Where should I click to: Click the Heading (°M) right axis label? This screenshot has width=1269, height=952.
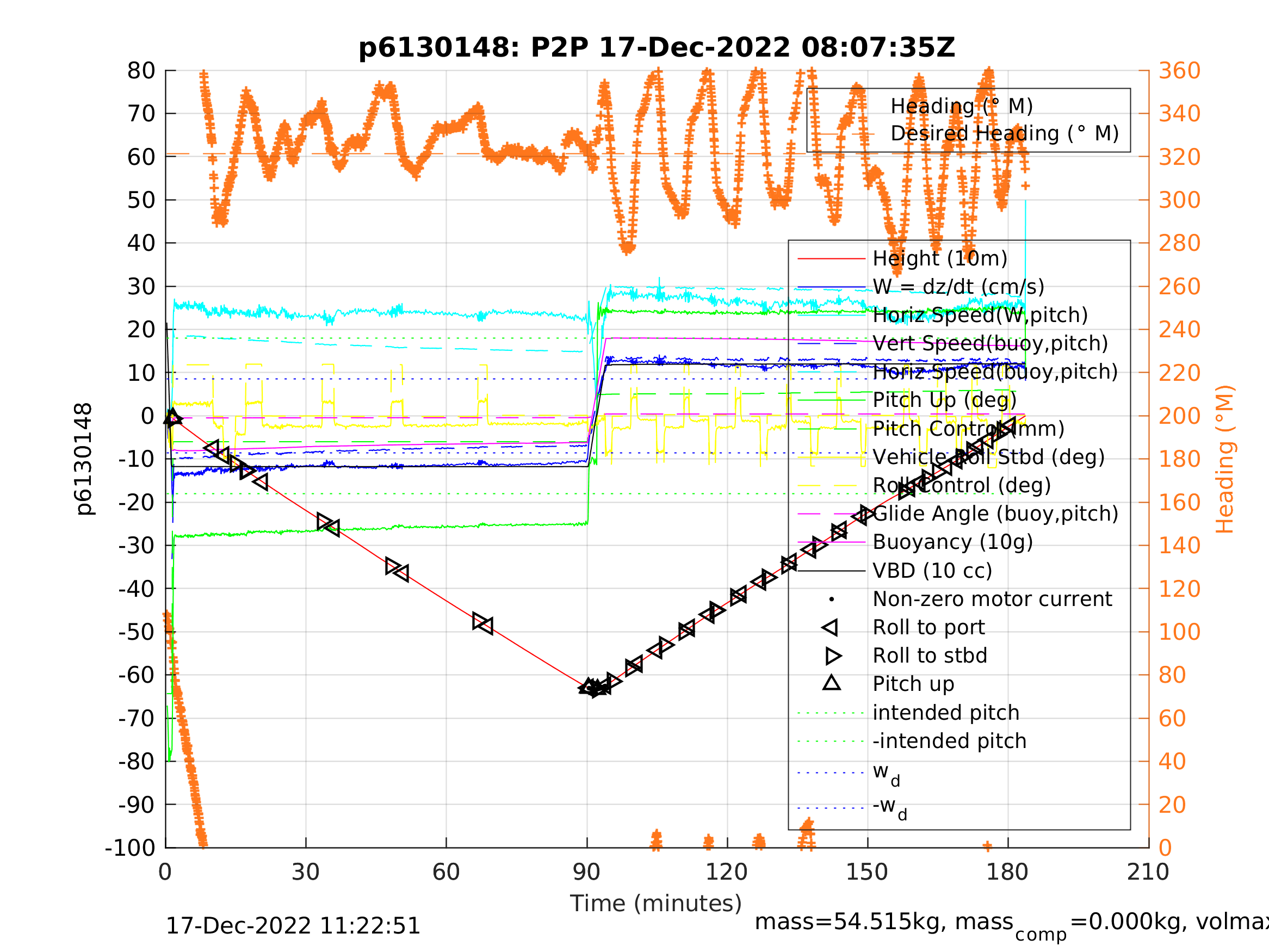[1224, 459]
